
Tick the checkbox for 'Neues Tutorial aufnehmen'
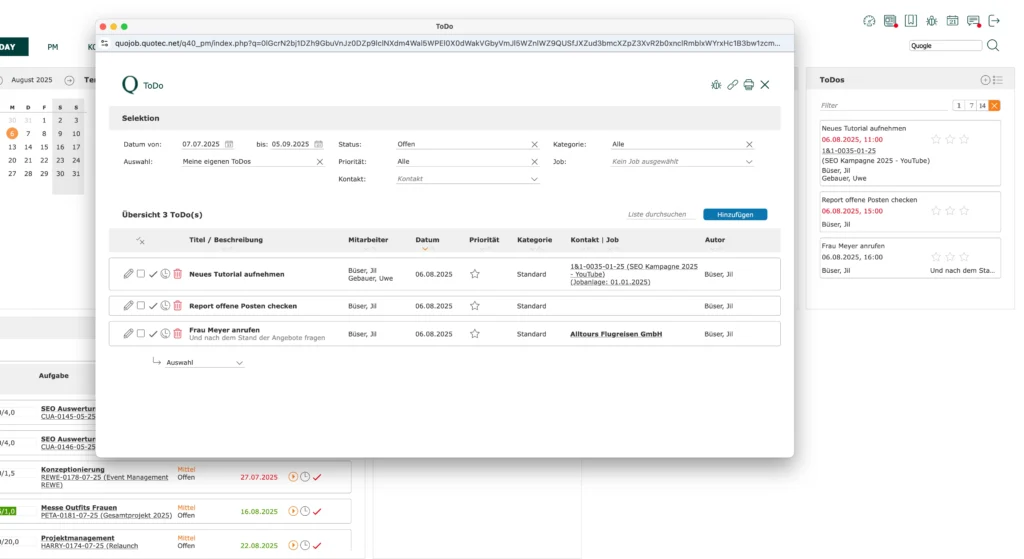[140, 274]
